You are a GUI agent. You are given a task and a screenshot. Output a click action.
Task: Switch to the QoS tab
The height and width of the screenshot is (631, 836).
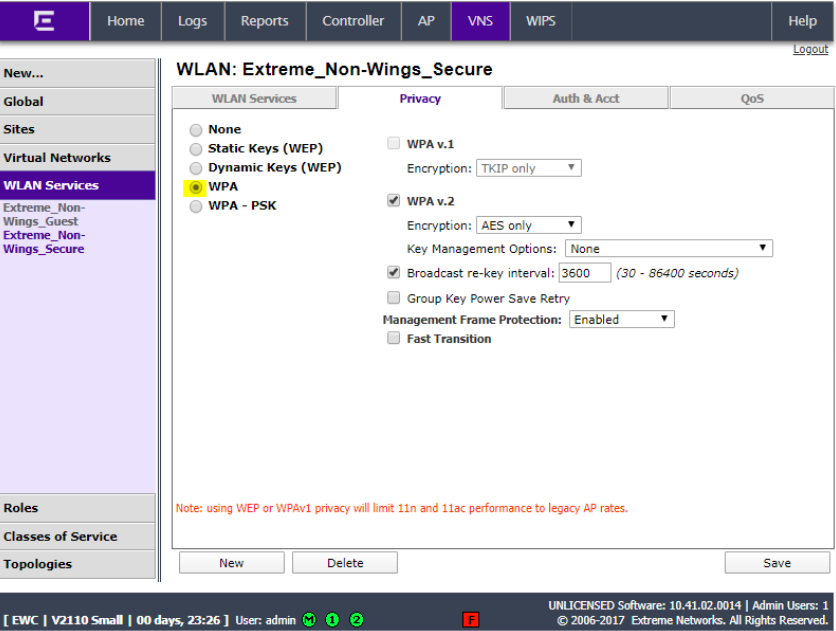752,99
